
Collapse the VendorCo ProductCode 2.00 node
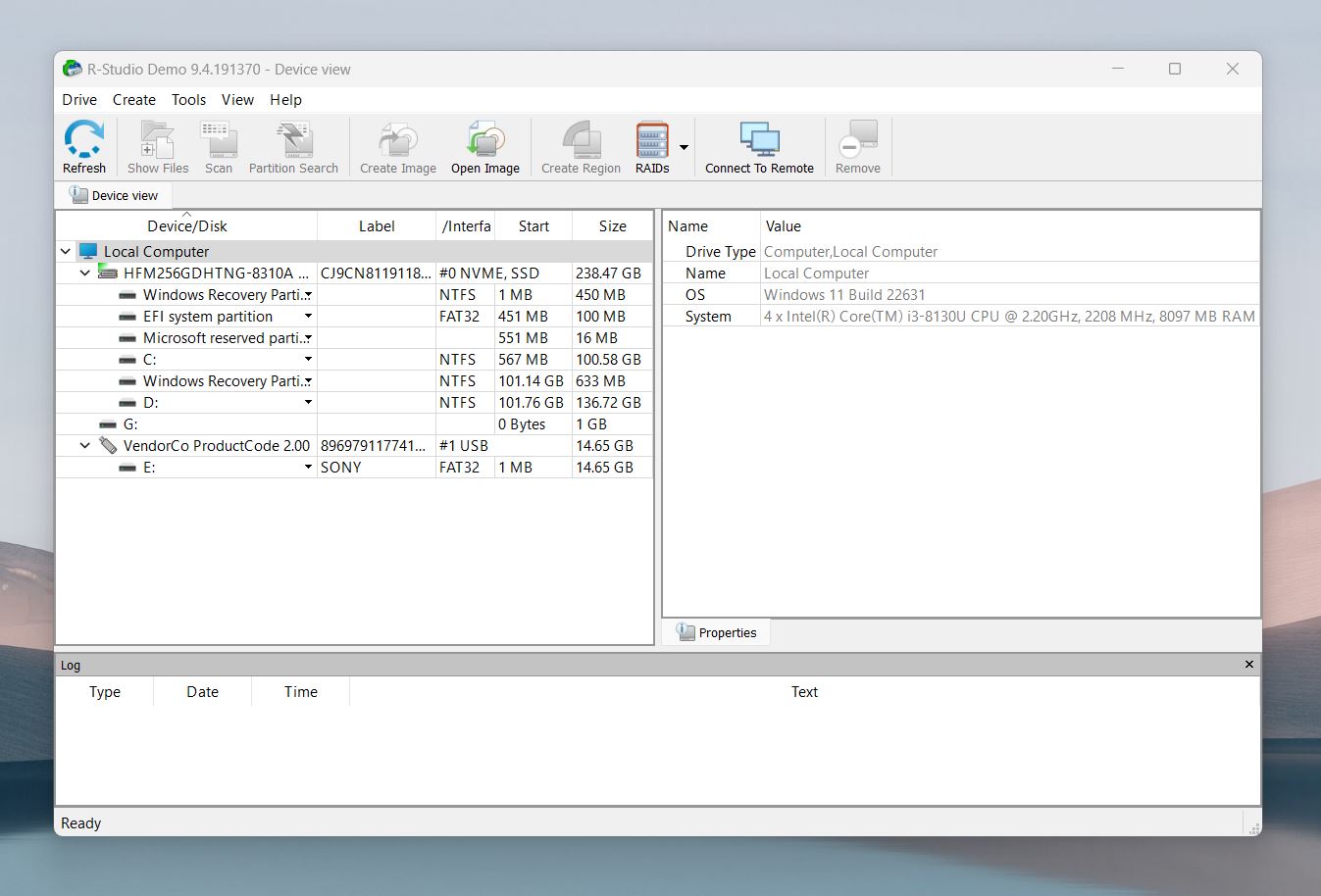pos(85,446)
